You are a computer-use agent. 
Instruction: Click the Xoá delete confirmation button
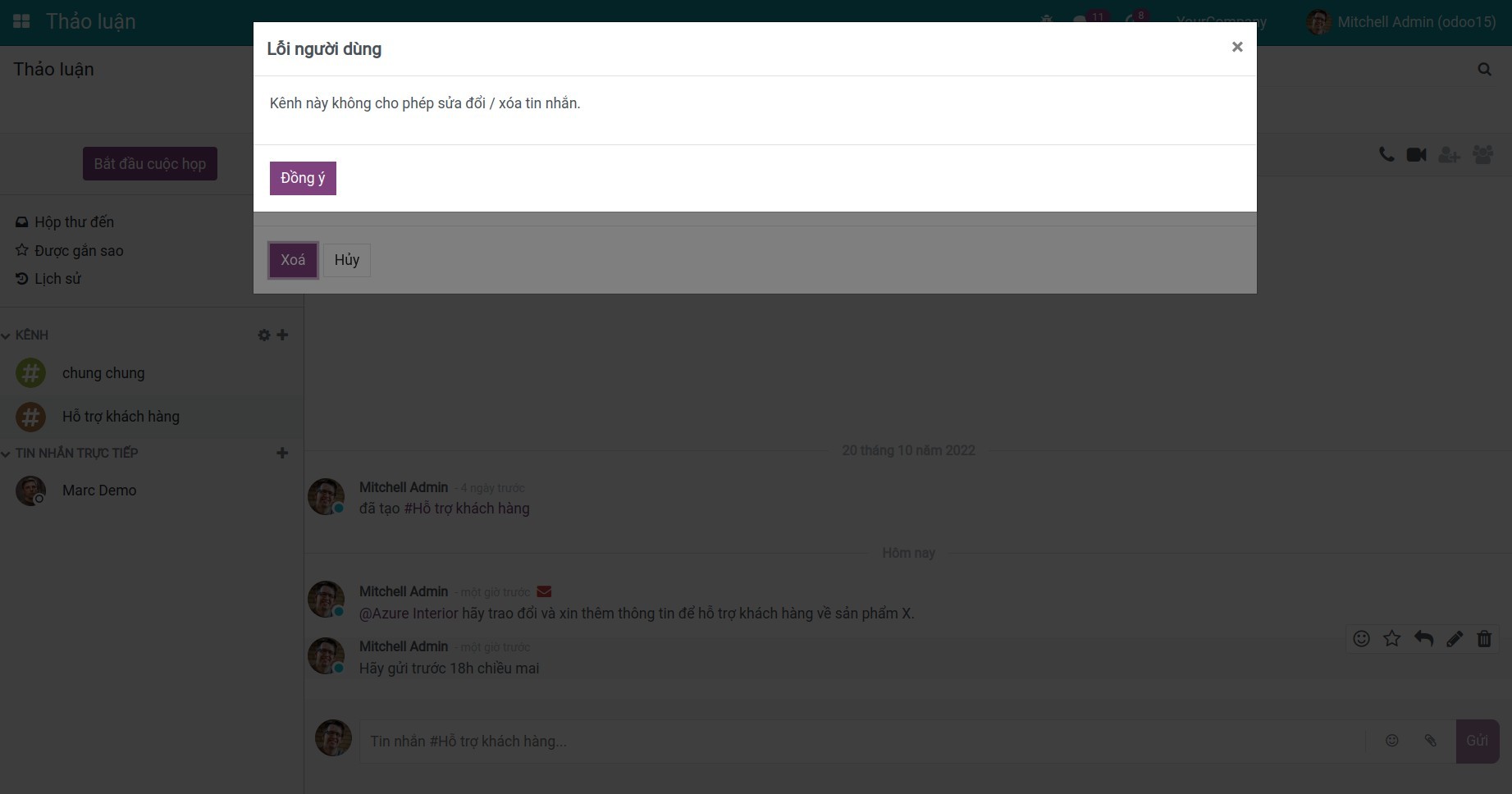[293, 260]
